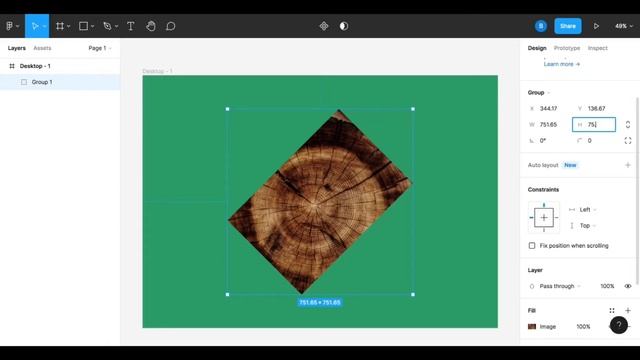The height and width of the screenshot is (360, 640).
Task: Click the rotated wood image on canvas
Action: [320, 202]
